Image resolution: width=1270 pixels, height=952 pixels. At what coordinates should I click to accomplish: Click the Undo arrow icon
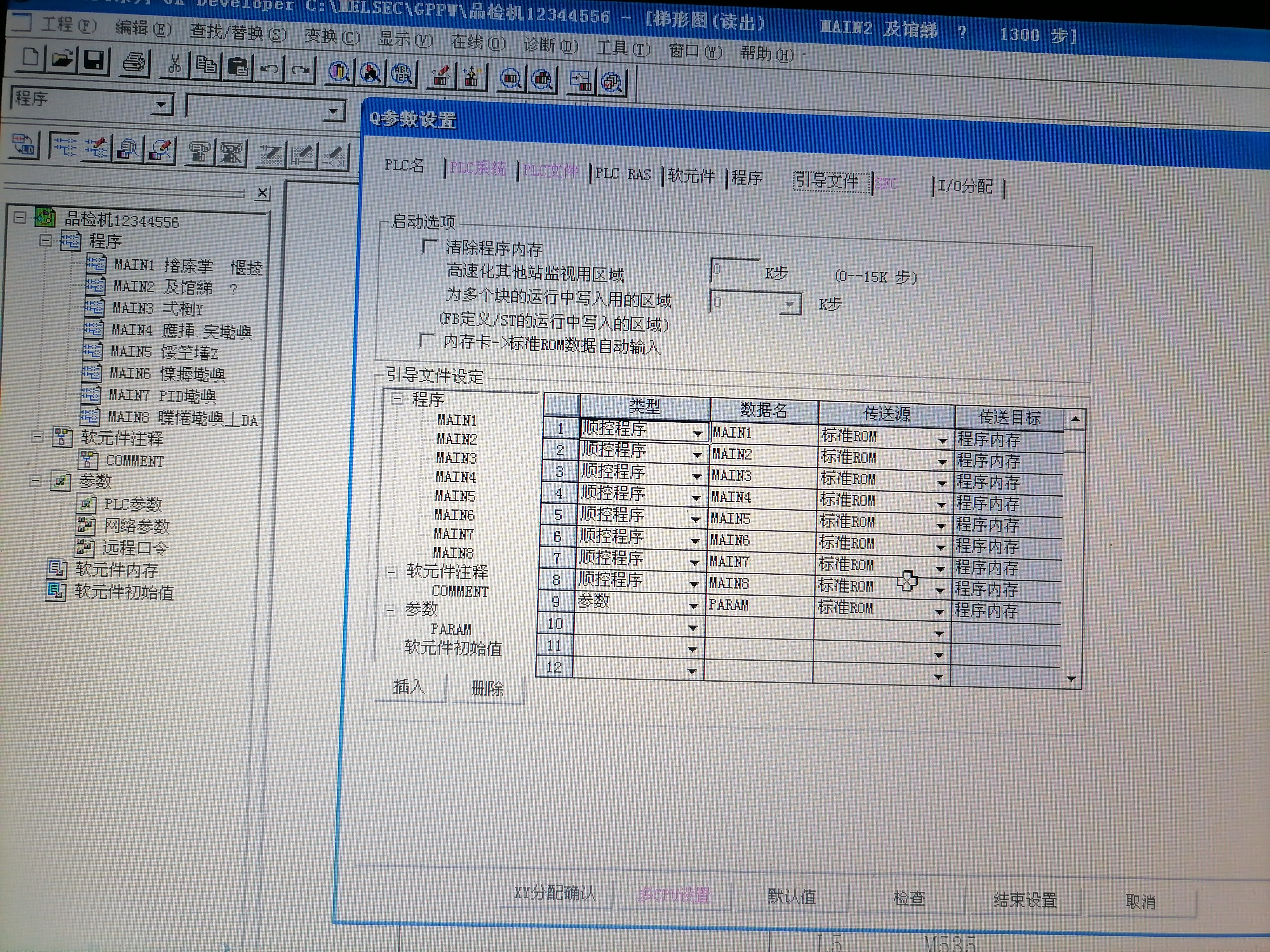point(269,69)
